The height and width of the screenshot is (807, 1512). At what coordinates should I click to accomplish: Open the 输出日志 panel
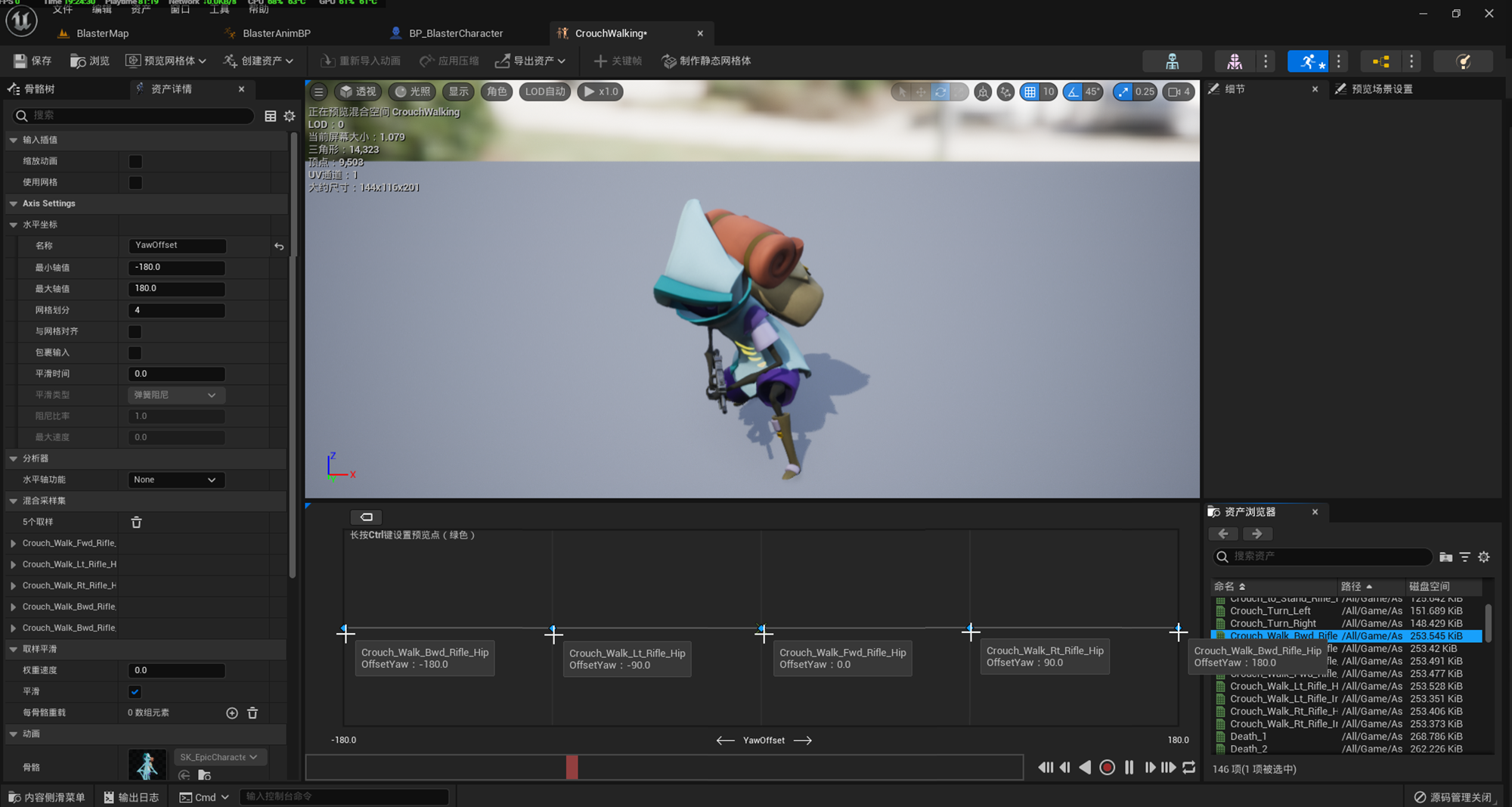pyautogui.click(x=132, y=797)
